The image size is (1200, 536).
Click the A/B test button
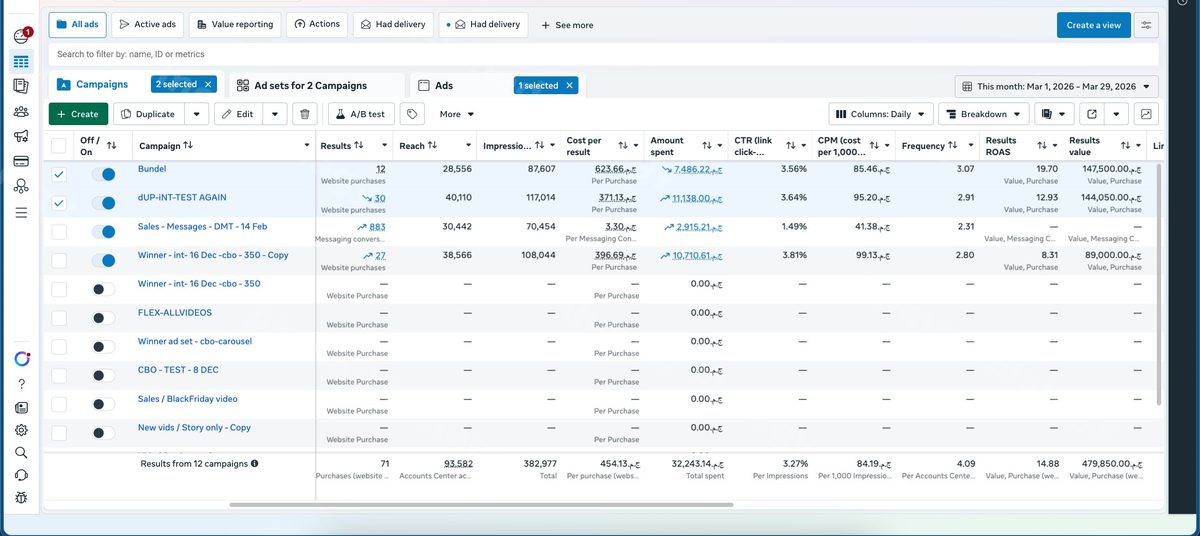[x=361, y=114]
